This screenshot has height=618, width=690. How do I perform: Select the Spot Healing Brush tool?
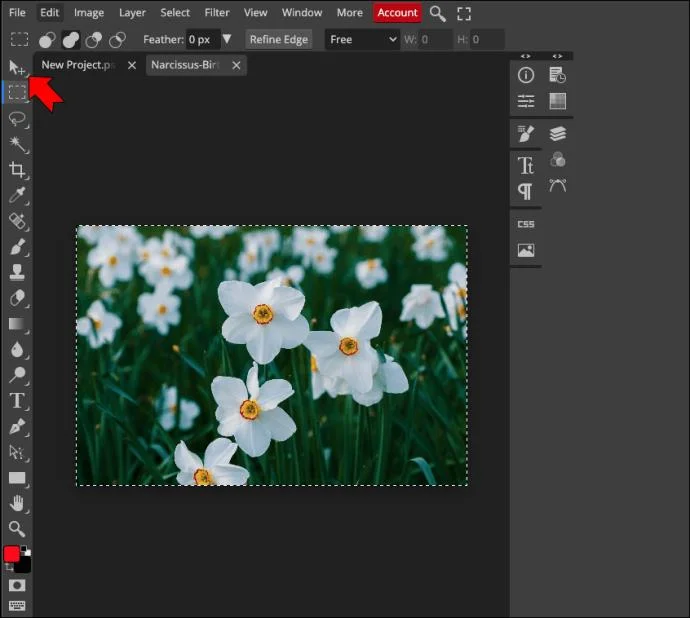[x=17, y=221]
